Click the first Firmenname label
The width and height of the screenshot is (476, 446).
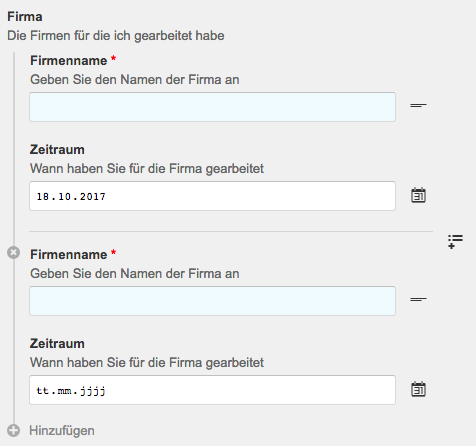pos(69,61)
